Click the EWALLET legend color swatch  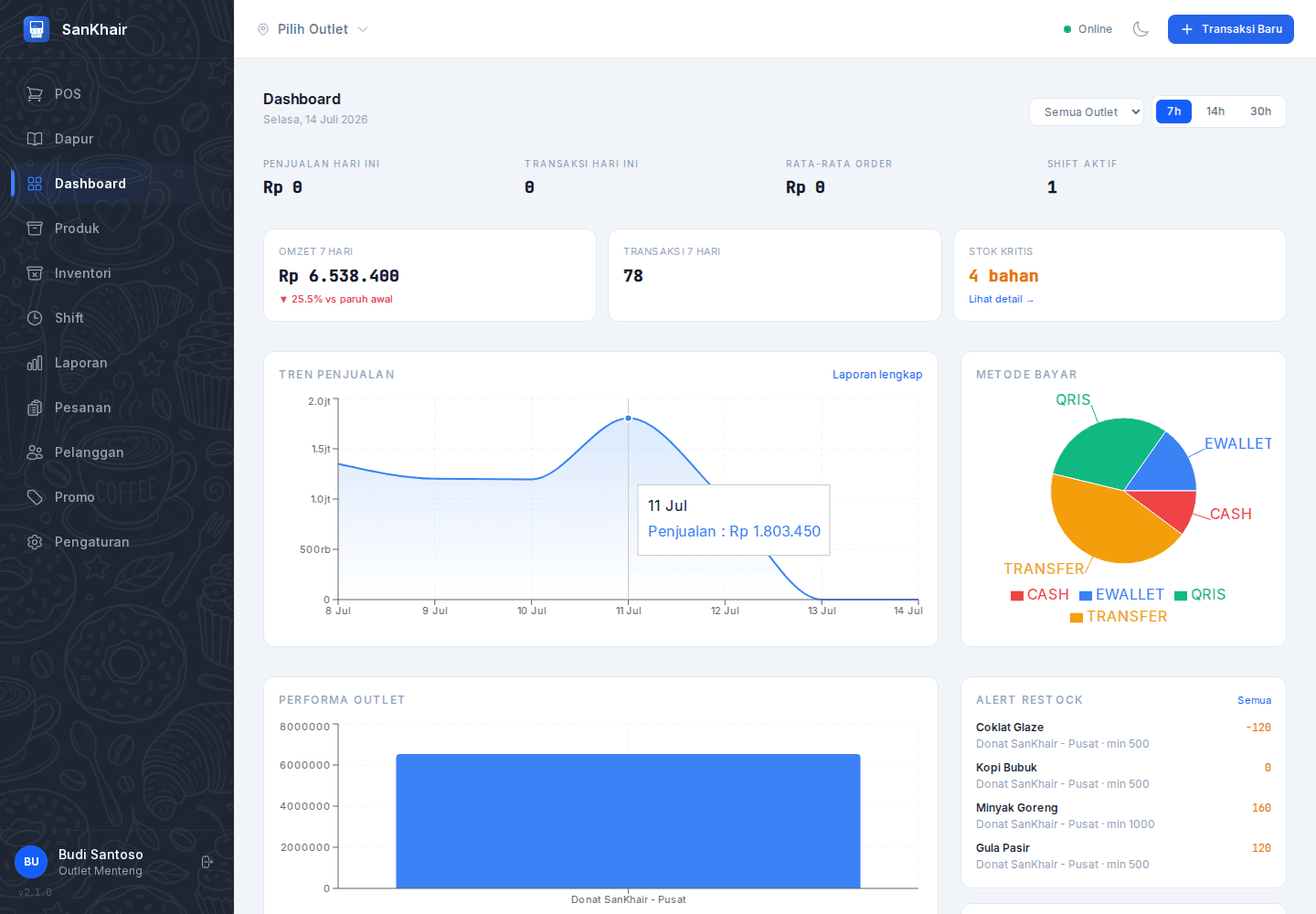(x=1086, y=596)
